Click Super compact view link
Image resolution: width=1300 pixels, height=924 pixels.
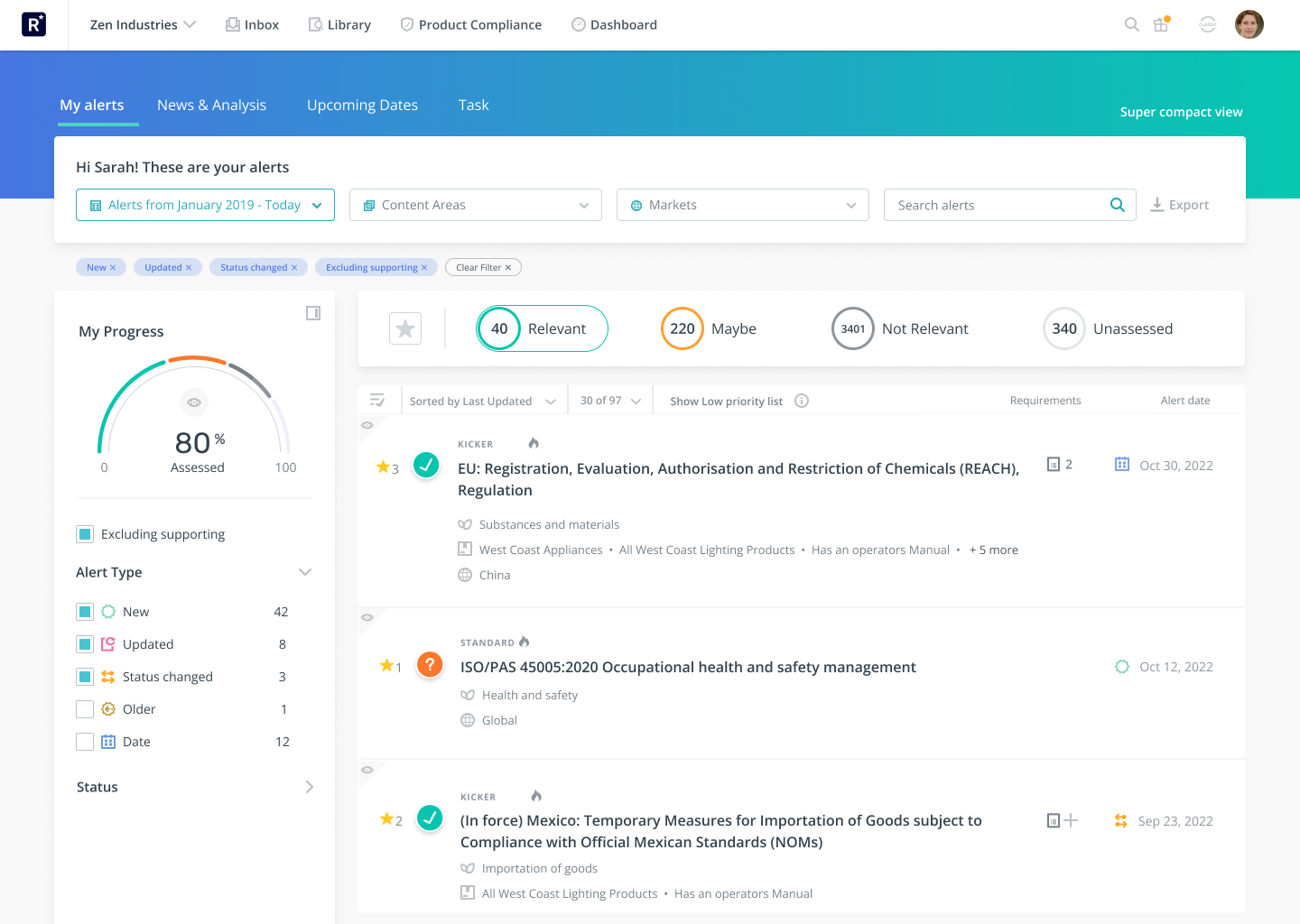pyautogui.click(x=1181, y=112)
